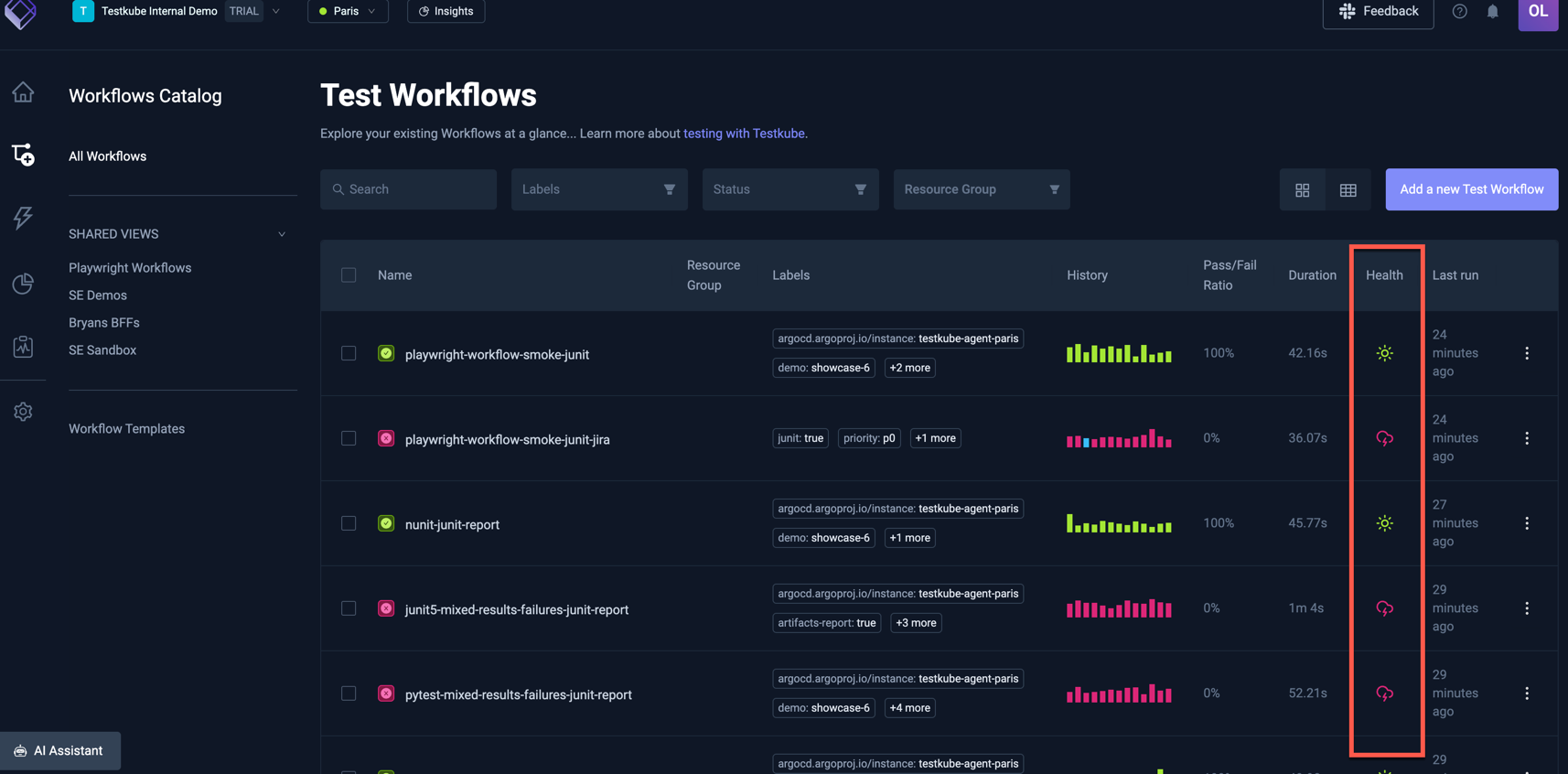Open actions menu for nunit-junit-report row
Screen dimensions: 1568x774
[1526, 523]
